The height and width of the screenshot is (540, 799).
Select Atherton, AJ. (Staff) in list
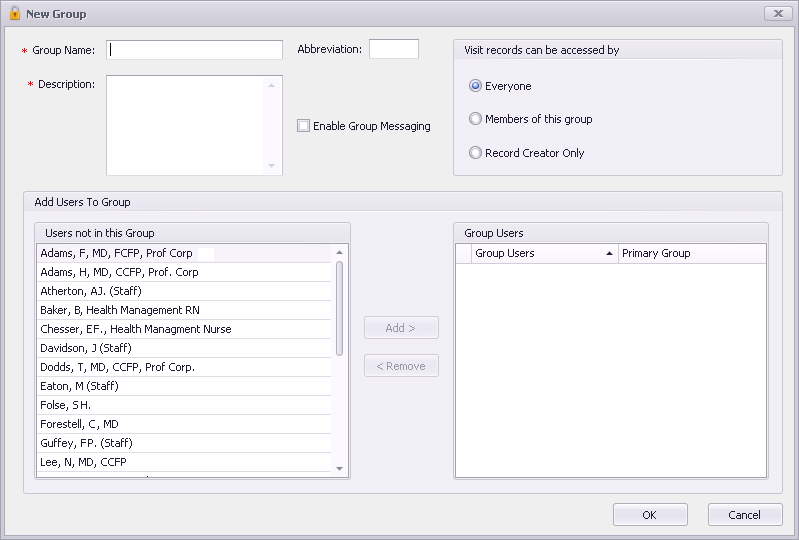pyautogui.click(x=184, y=291)
